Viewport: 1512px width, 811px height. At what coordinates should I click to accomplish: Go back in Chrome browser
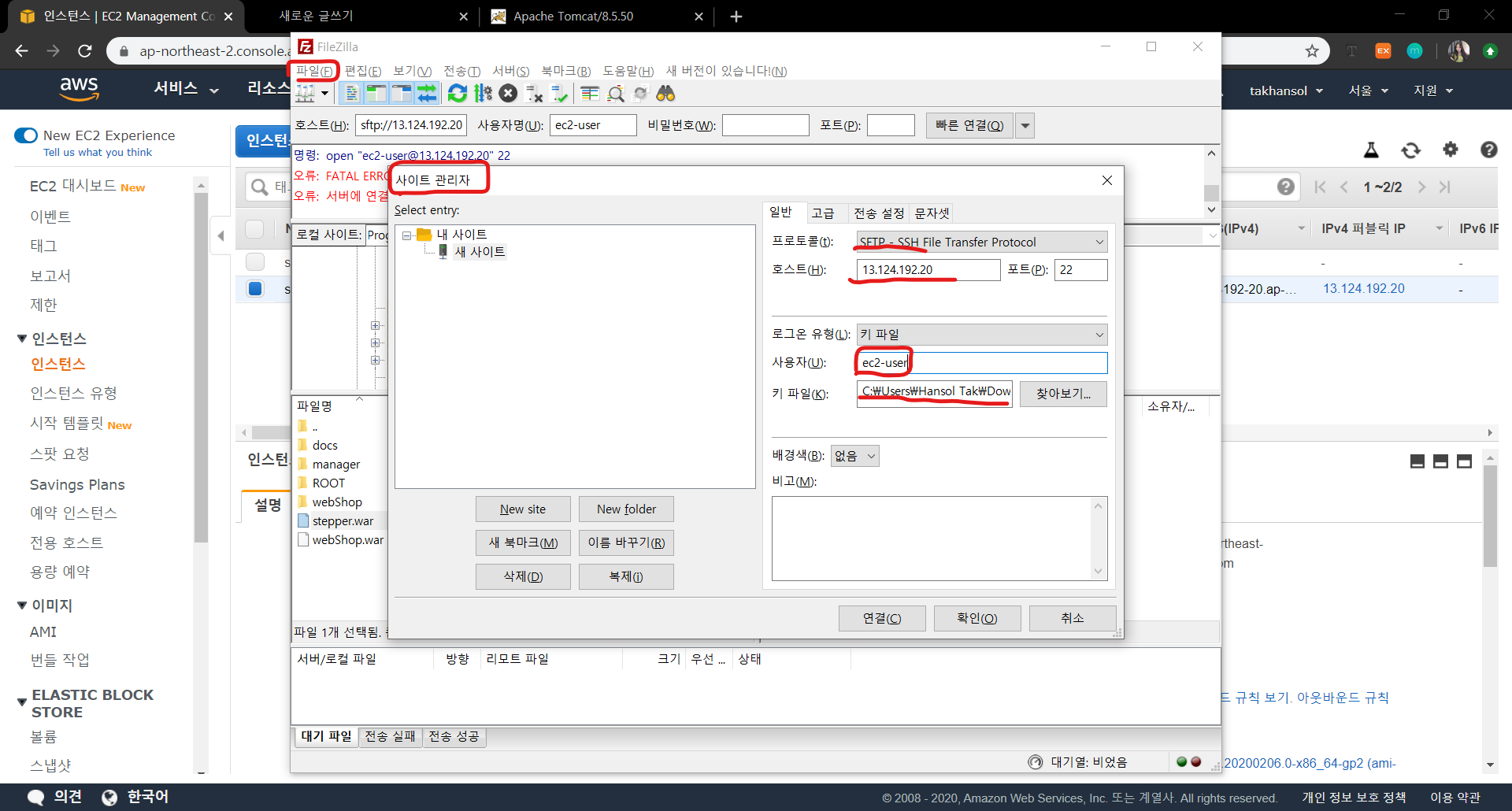(22, 51)
